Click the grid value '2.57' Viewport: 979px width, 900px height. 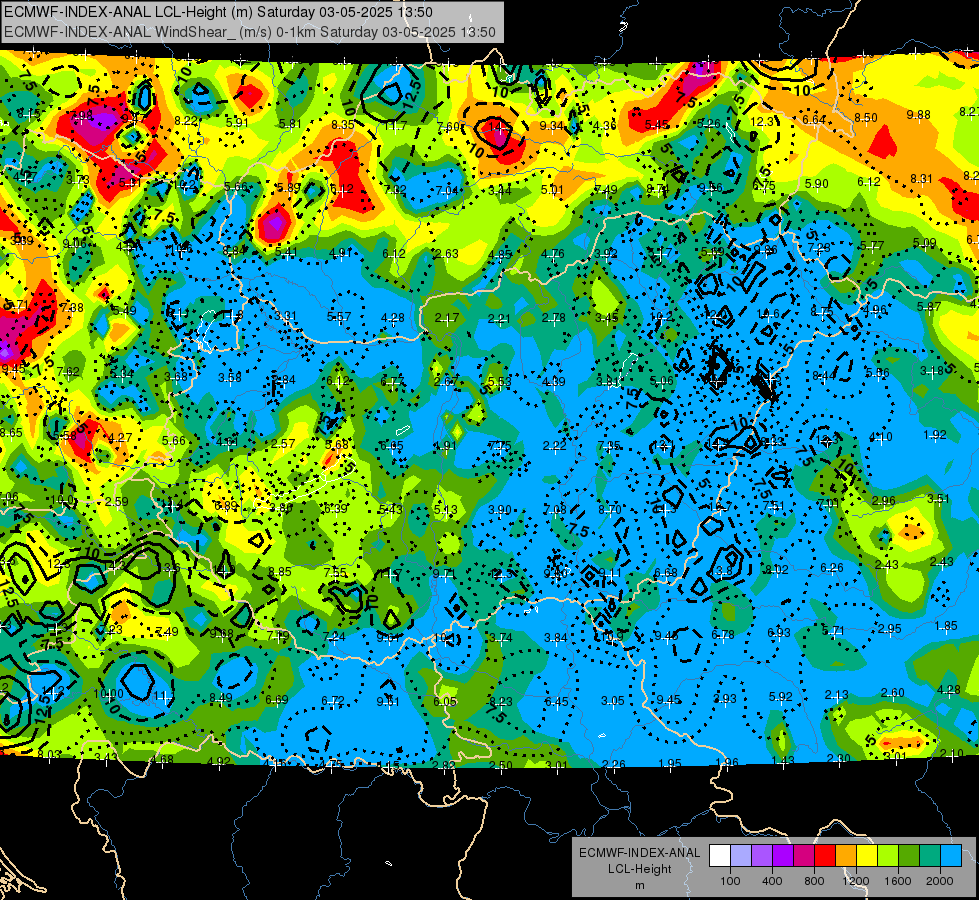283,443
